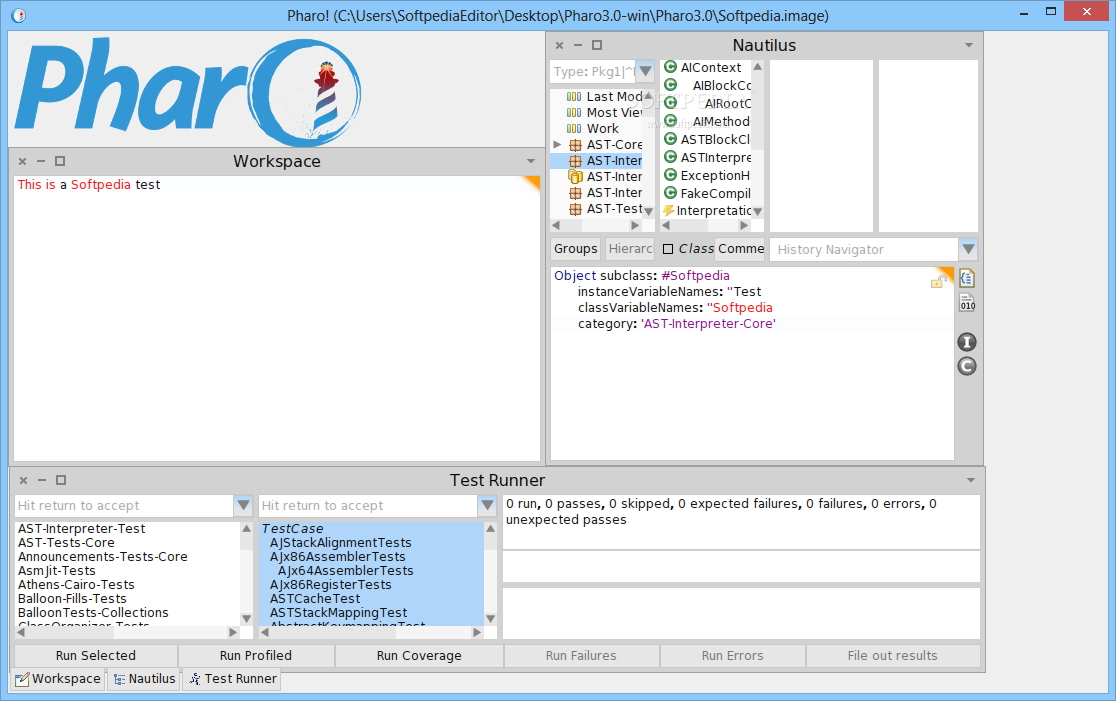Click the Groups button in Nautilus

(x=576, y=249)
